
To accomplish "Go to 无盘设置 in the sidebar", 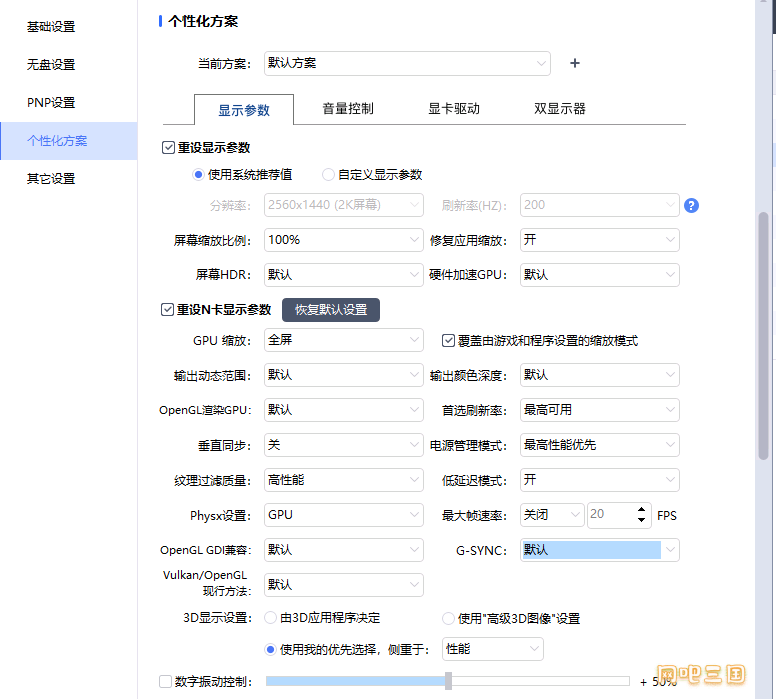I will click(x=51, y=65).
